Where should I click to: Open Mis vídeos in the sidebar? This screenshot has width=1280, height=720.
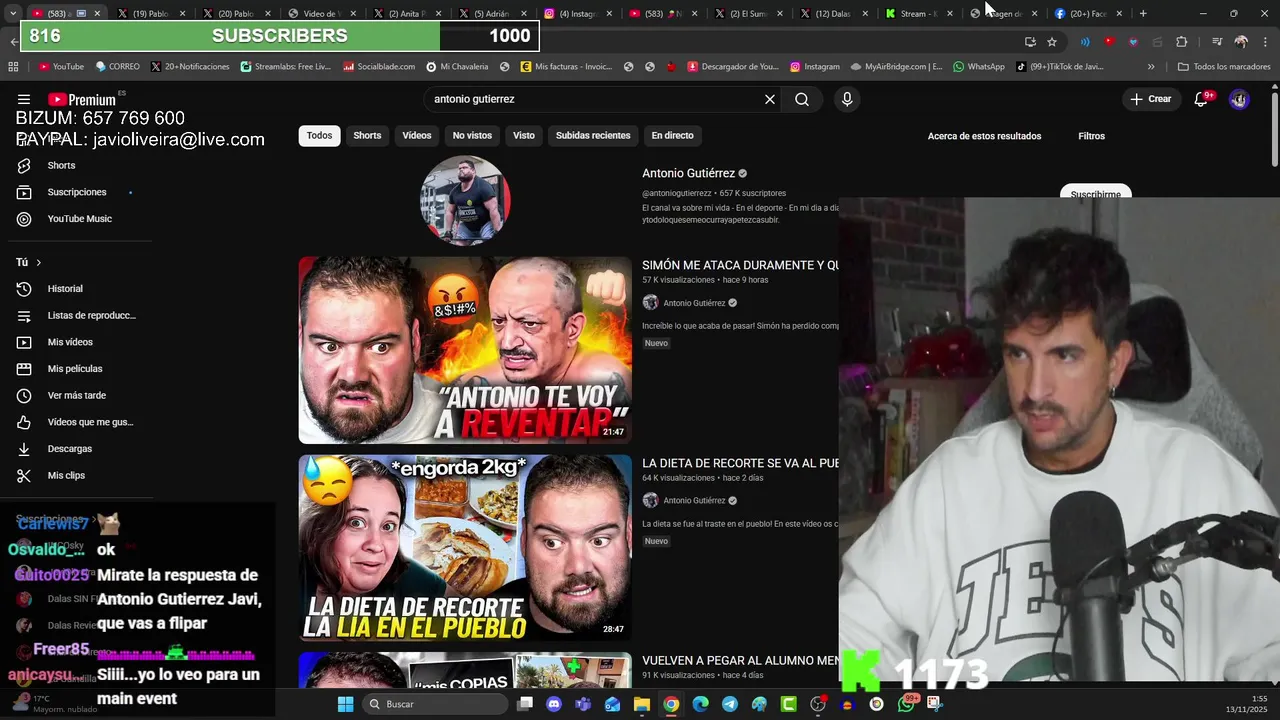(70, 342)
